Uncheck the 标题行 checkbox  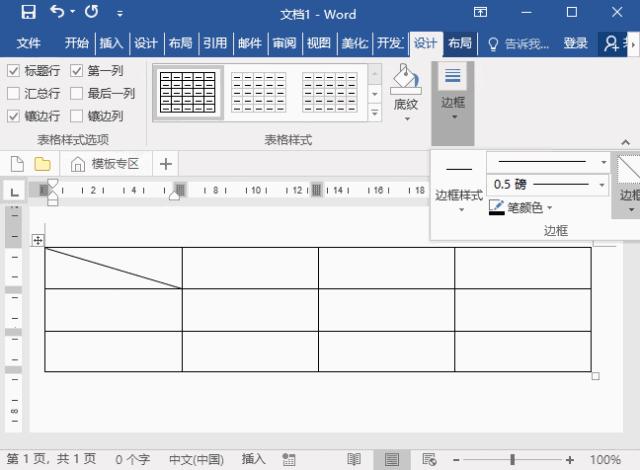click(13, 71)
